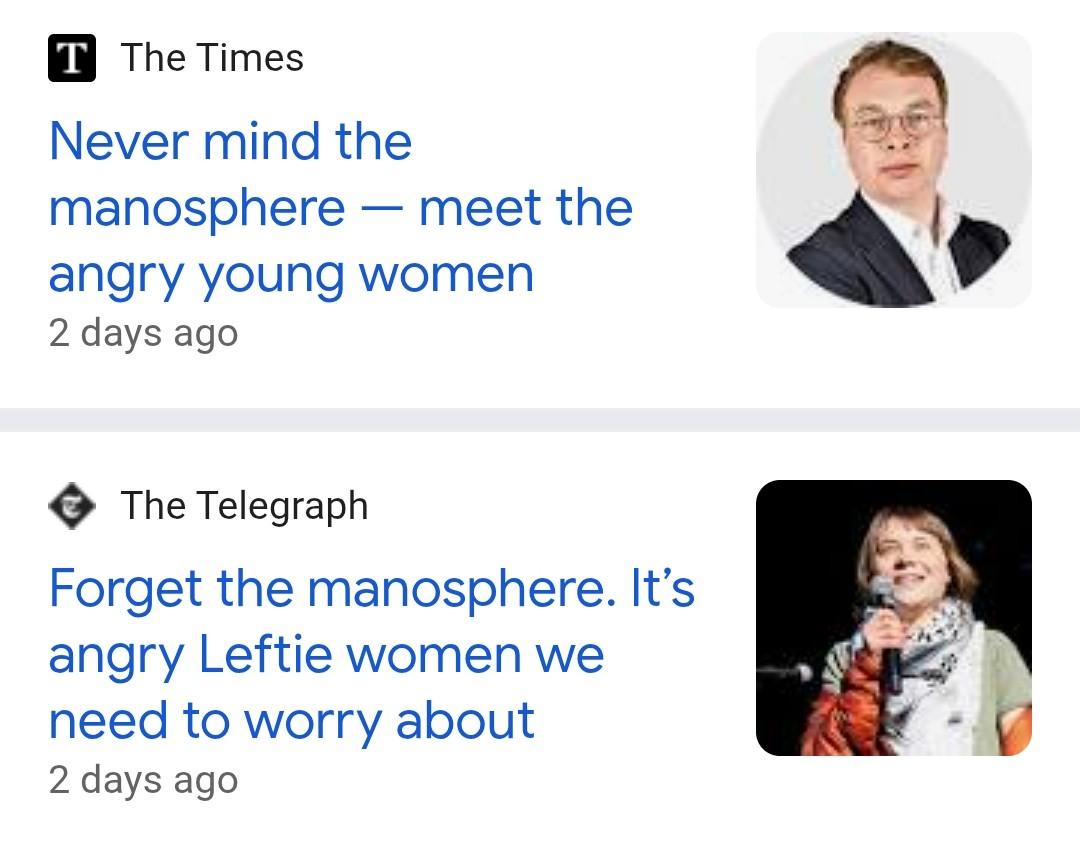Click The Telegraph logo icon
1080x841 pixels.
coord(72,506)
